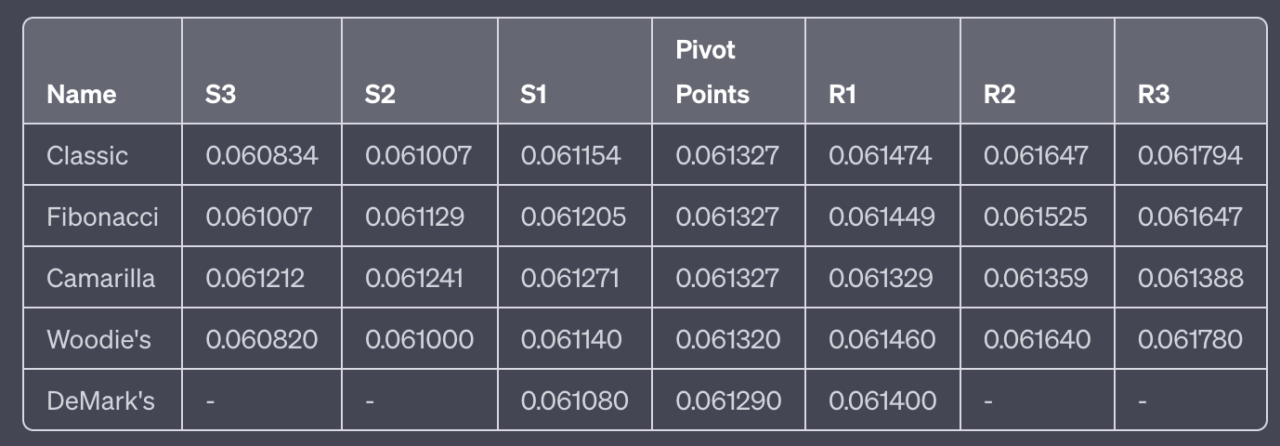Select Fibonacci S2 value 0.061129
Viewport: 1280px width, 446px height.
(415, 217)
